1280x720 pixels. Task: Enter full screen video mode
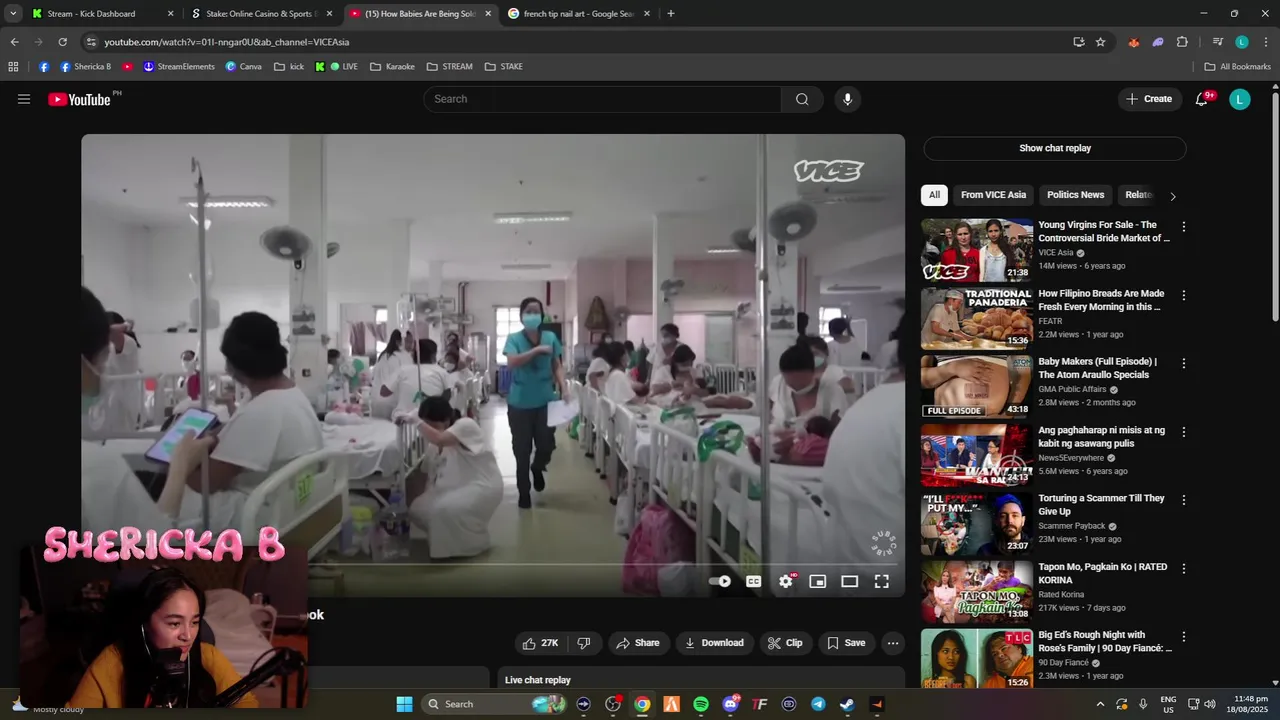[x=882, y=581]
